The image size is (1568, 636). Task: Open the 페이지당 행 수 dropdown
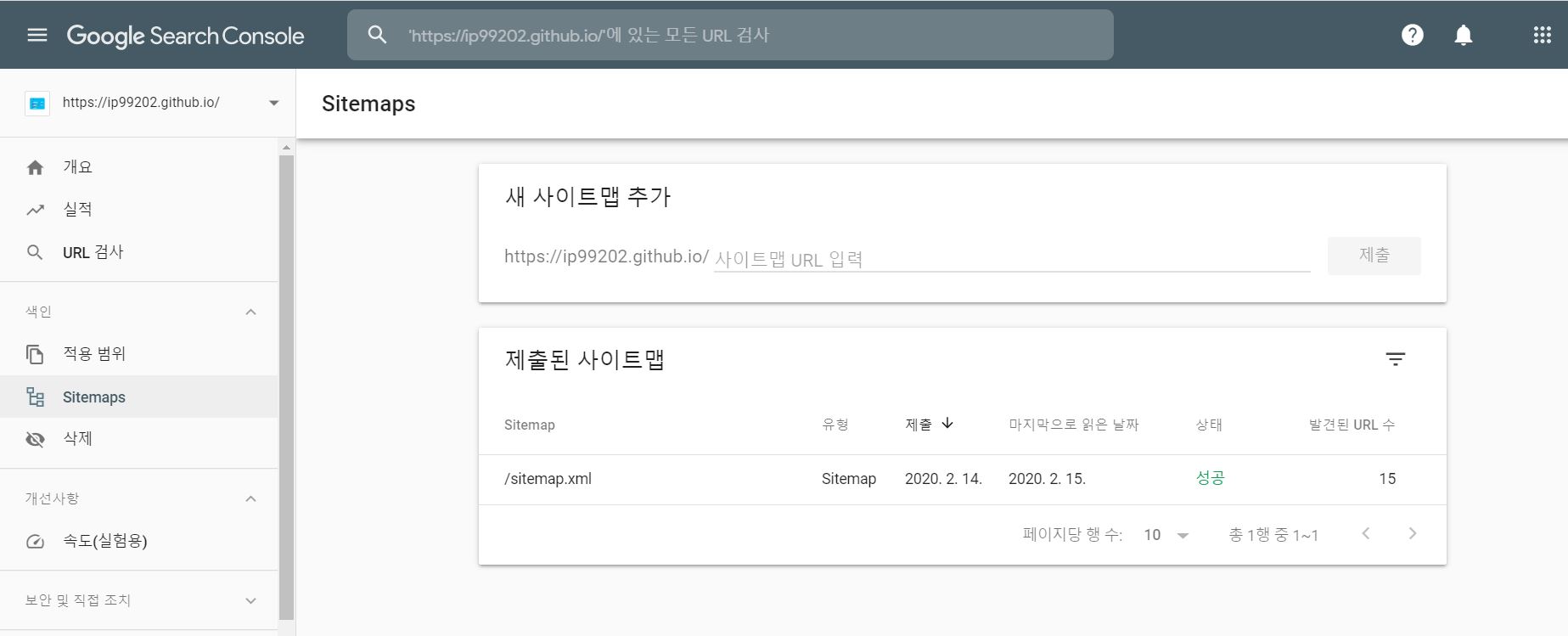(1166, 535)
